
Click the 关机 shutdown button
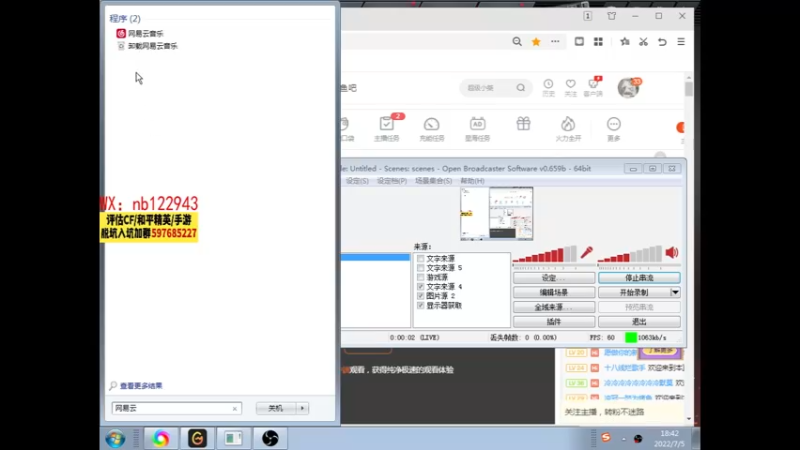pos(276,408)
